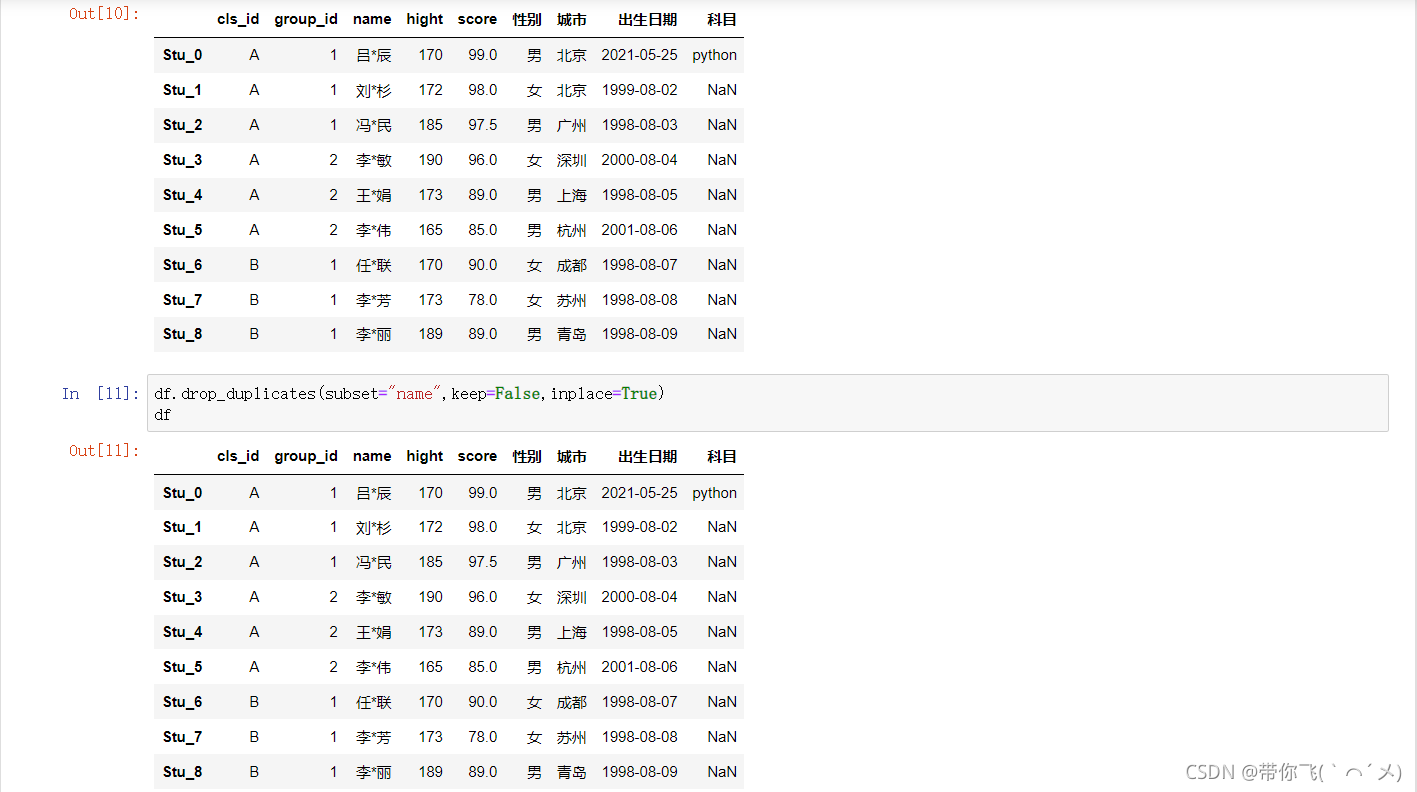Screen dimensions: 1417x792
Task: Click name 李*敏 in Out[11] table
Action: [x=374, y=597]
